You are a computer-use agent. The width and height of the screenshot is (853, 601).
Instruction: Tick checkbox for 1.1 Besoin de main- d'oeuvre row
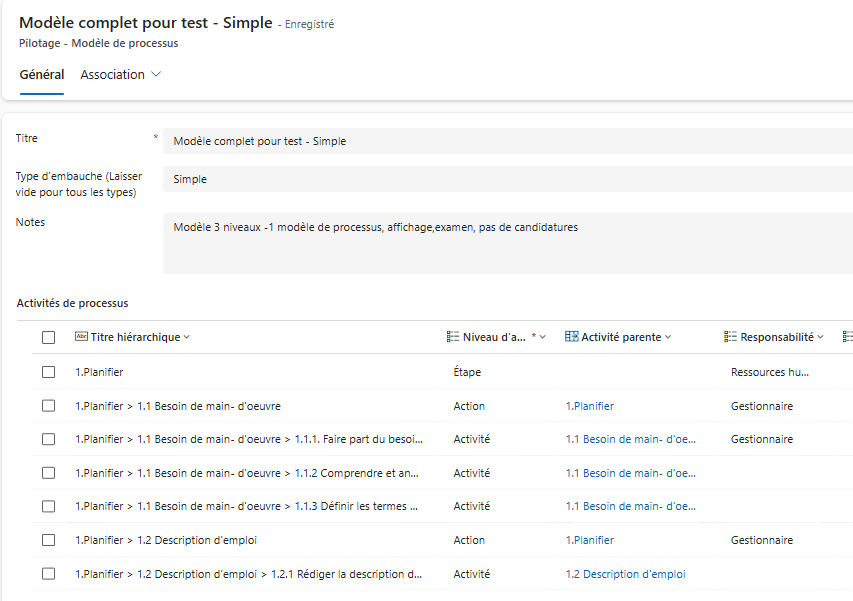(49, 406)
